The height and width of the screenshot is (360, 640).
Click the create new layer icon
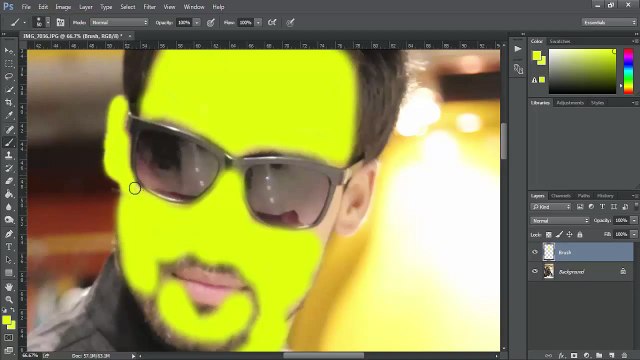coord(611,356)
